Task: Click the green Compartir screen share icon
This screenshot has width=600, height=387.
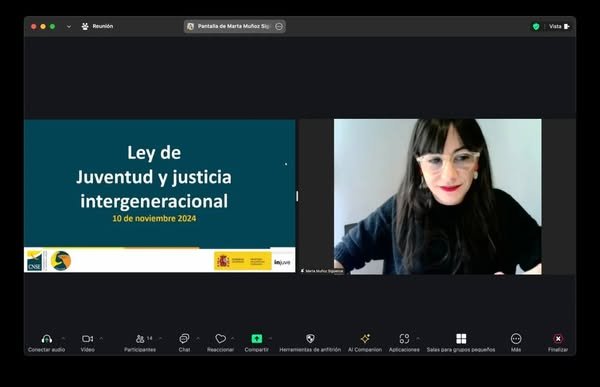Action: coord(256,339)
